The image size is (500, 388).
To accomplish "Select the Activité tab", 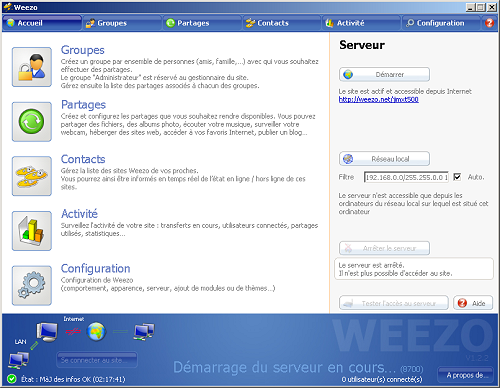I will tap(362, 23).
